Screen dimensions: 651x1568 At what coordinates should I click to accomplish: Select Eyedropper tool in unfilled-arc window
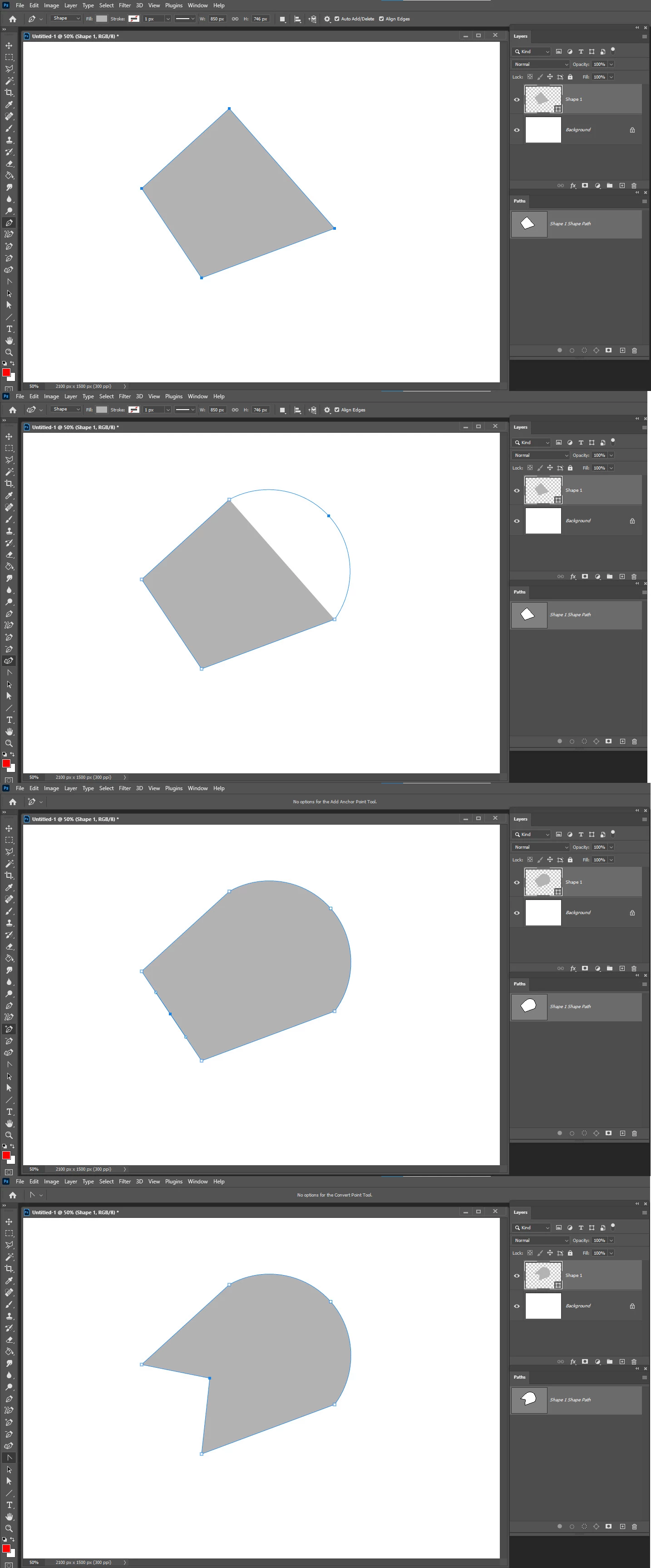pyautogui.click(x=9, y=495)
